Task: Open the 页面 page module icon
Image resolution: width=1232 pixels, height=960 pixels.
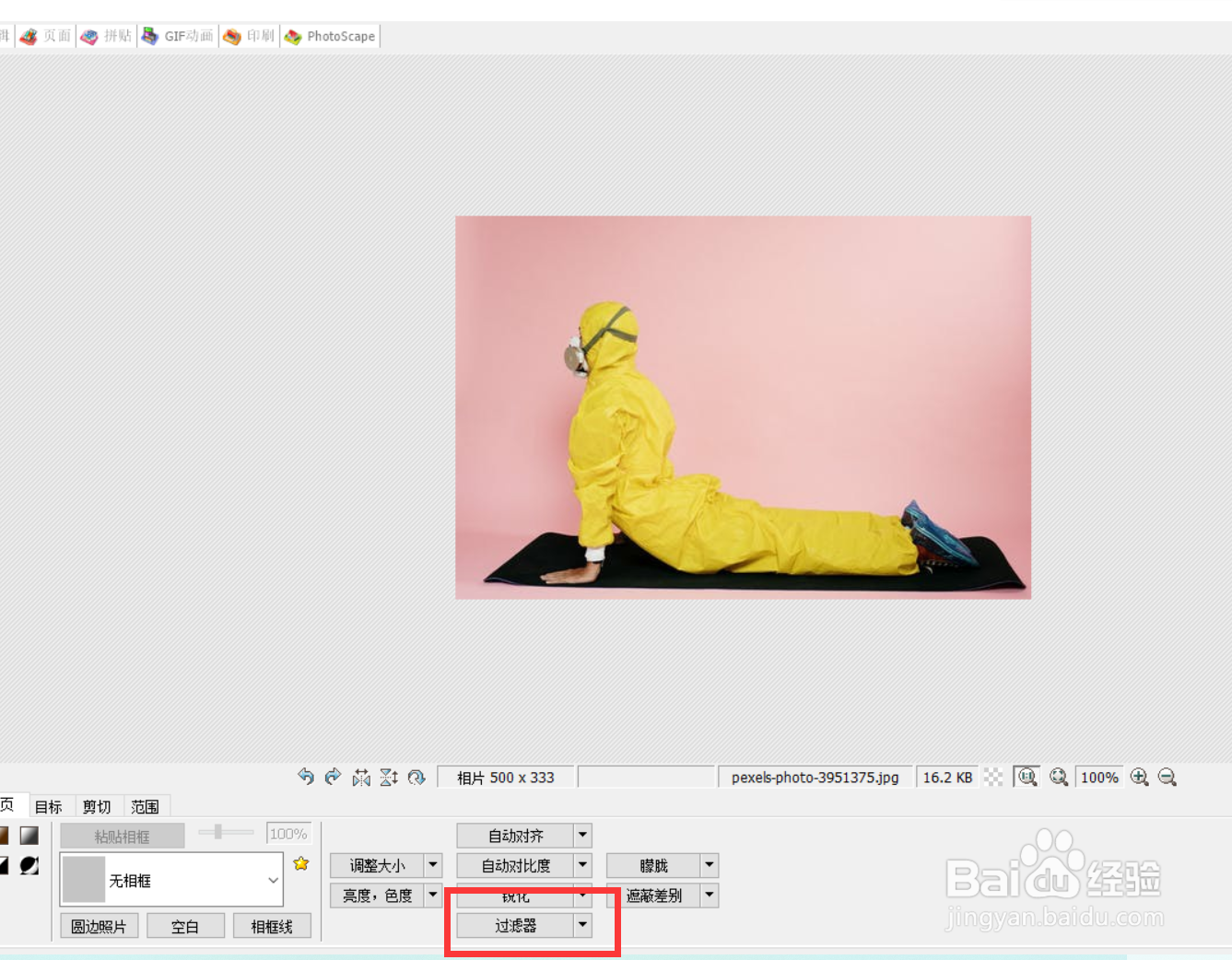Action: click(29, 37)
